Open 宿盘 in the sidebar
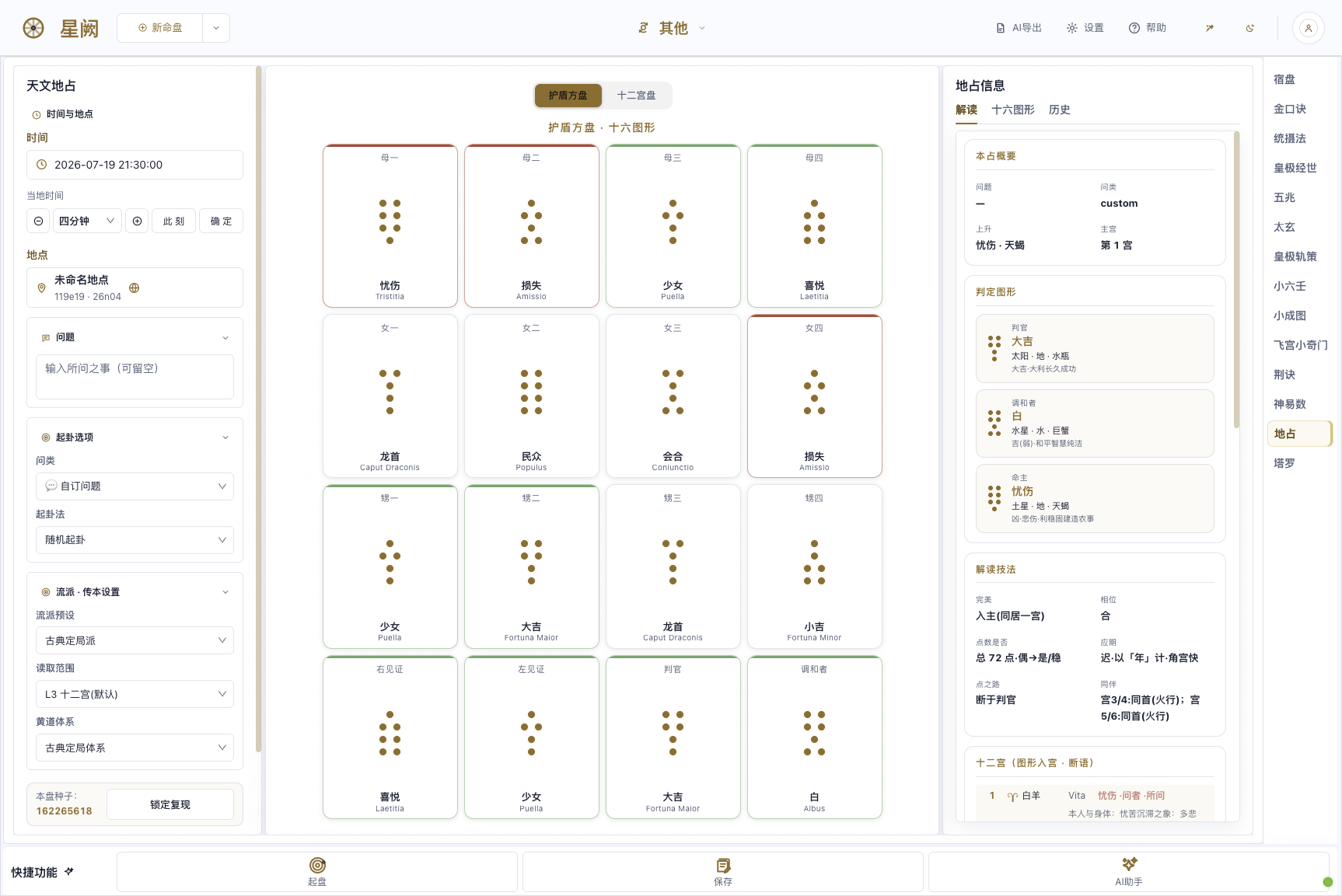 click(1284, 79)
